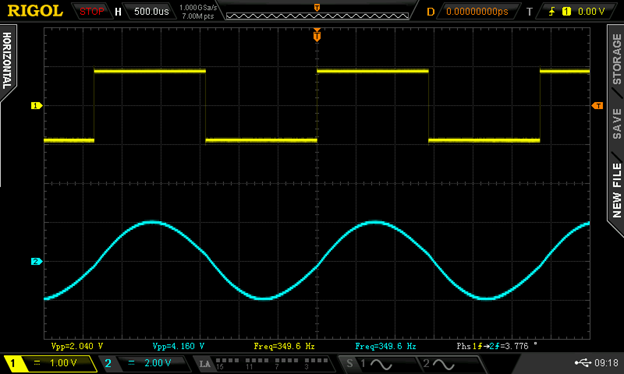Screen dimensions: 624x374
Task: Click the 09:18 clock display
Action: pos(606,363)
